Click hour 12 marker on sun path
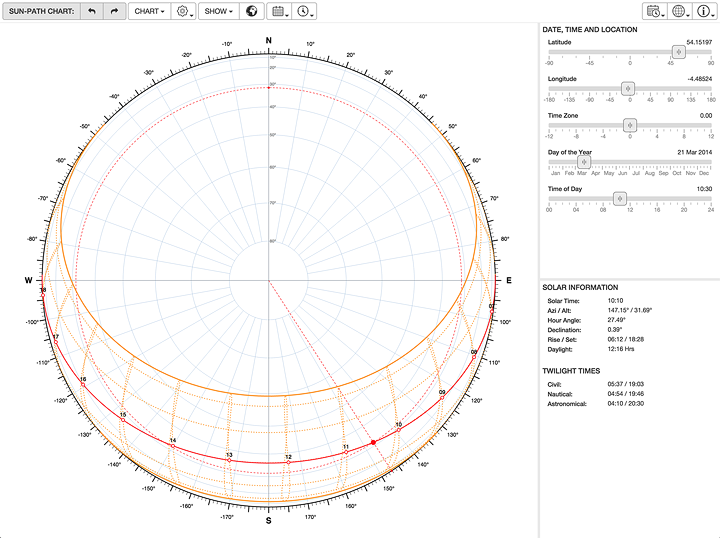The height and width of the screenshot is (538, 720). [289, 462]
